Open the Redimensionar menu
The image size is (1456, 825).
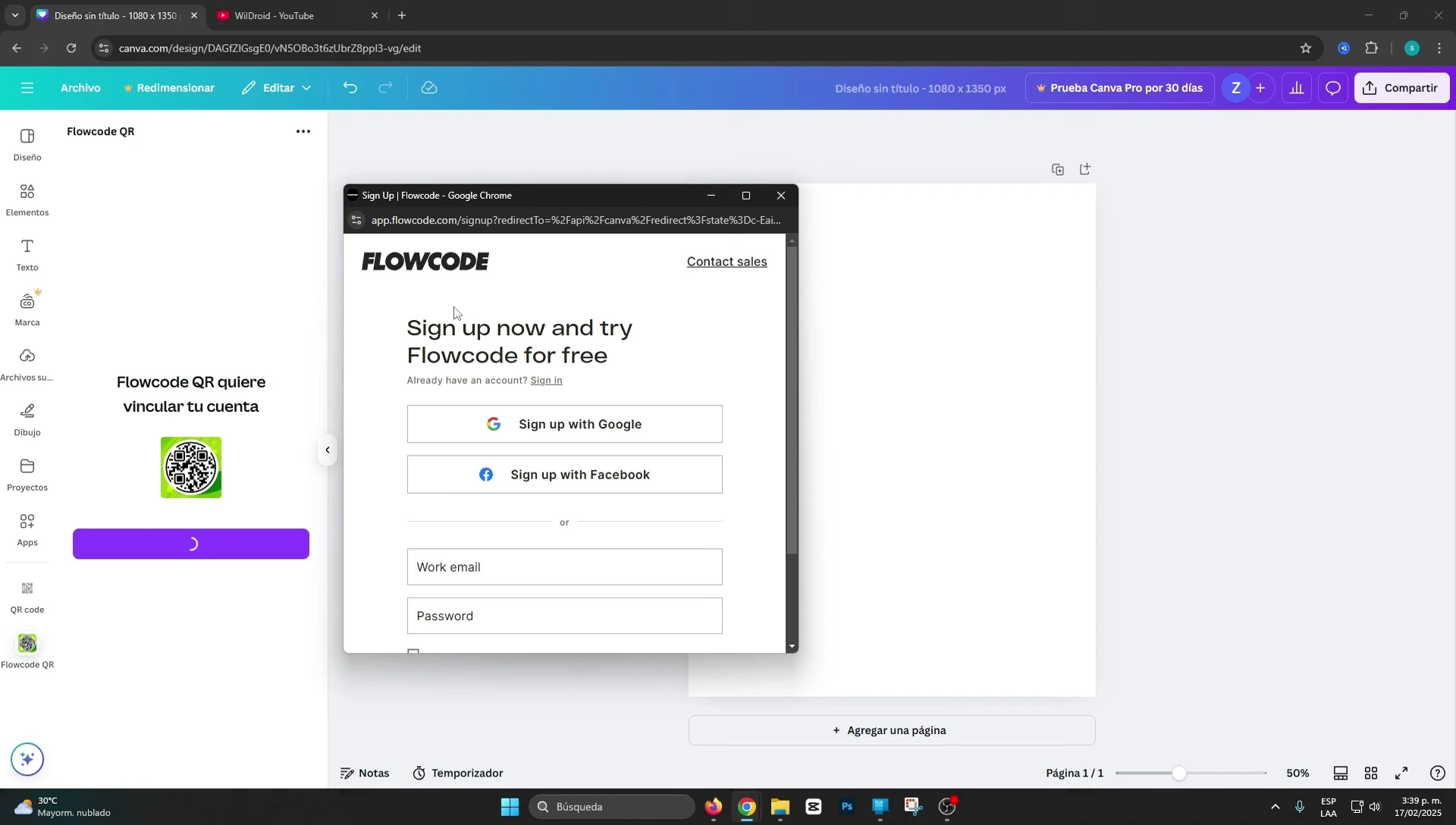point(169,88)
